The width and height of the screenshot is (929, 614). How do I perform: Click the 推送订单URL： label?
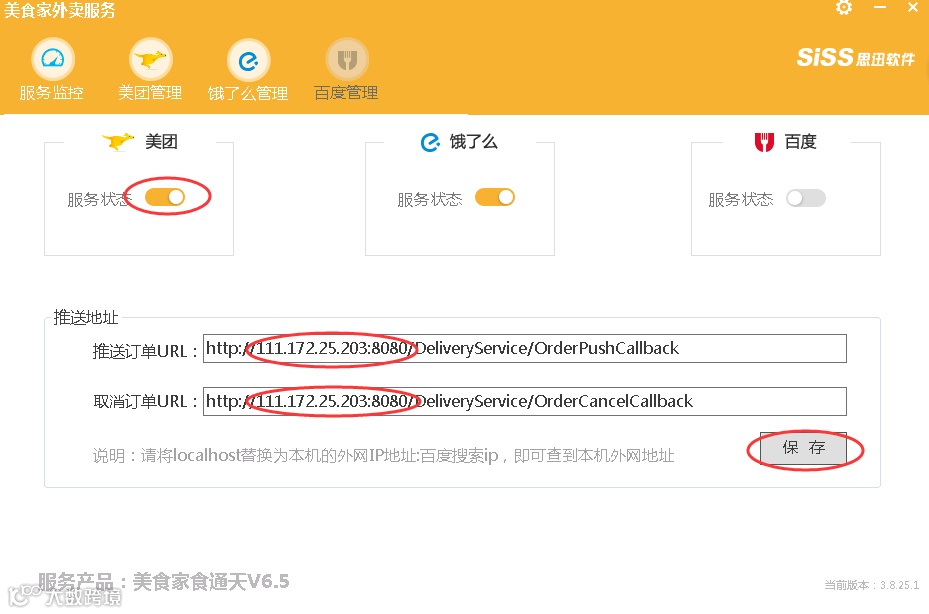tap(146, 351)
